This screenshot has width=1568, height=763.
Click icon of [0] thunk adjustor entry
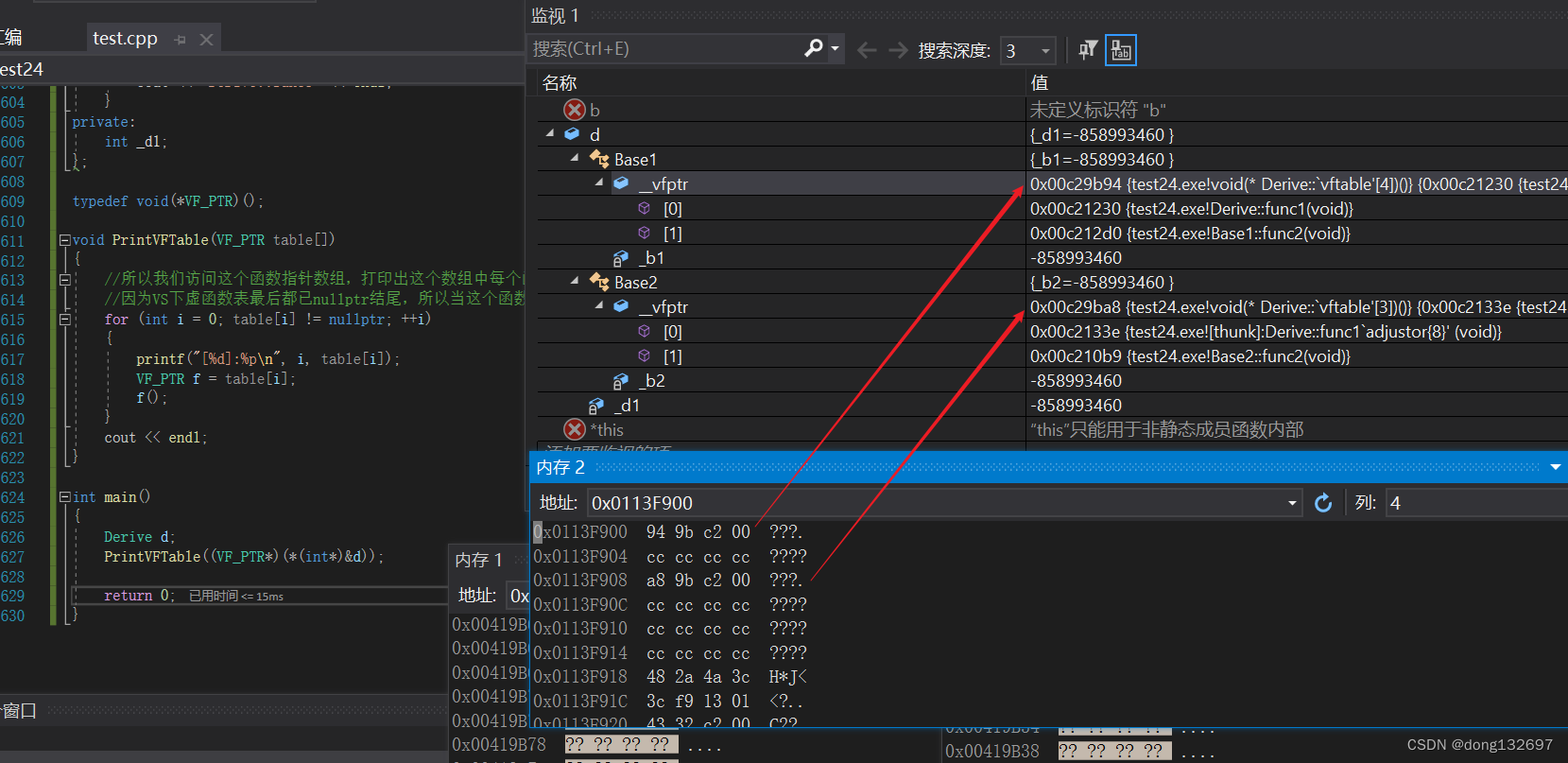coord(644,331)
